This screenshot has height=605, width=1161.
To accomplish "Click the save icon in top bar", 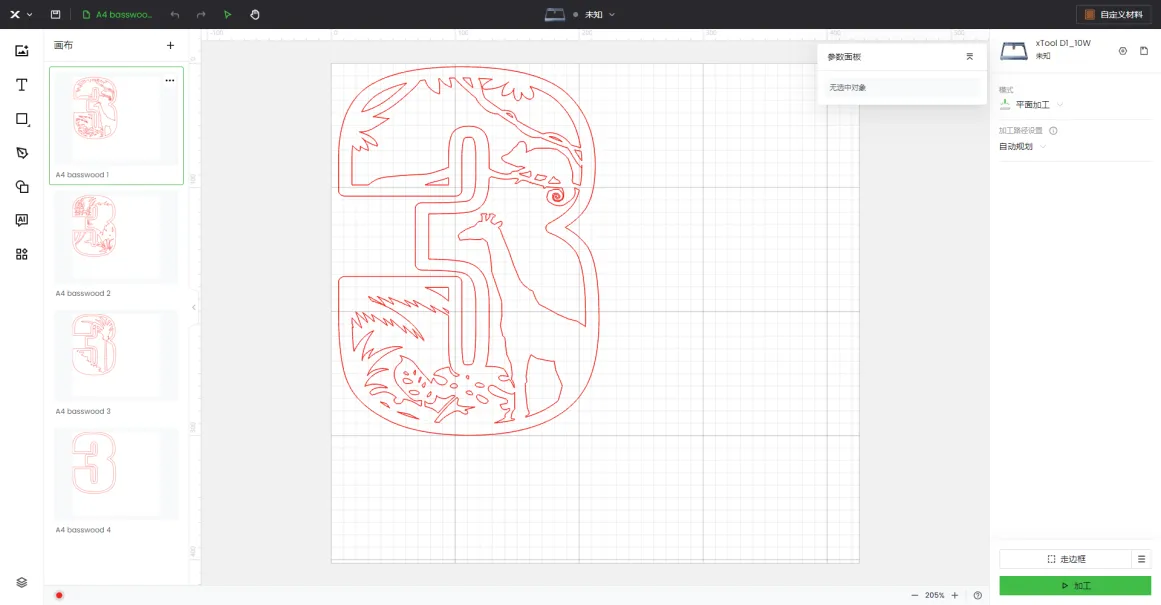I will point(55,15).
